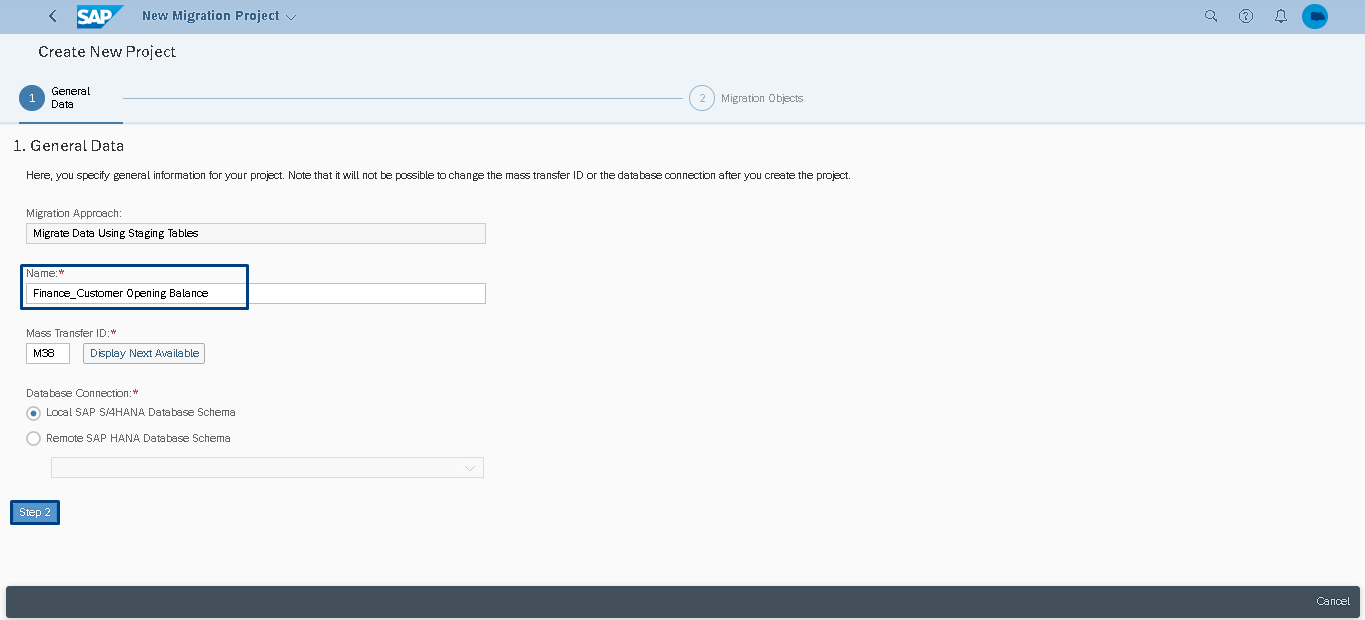Click the step 1 circle icon

coord(32,98)
